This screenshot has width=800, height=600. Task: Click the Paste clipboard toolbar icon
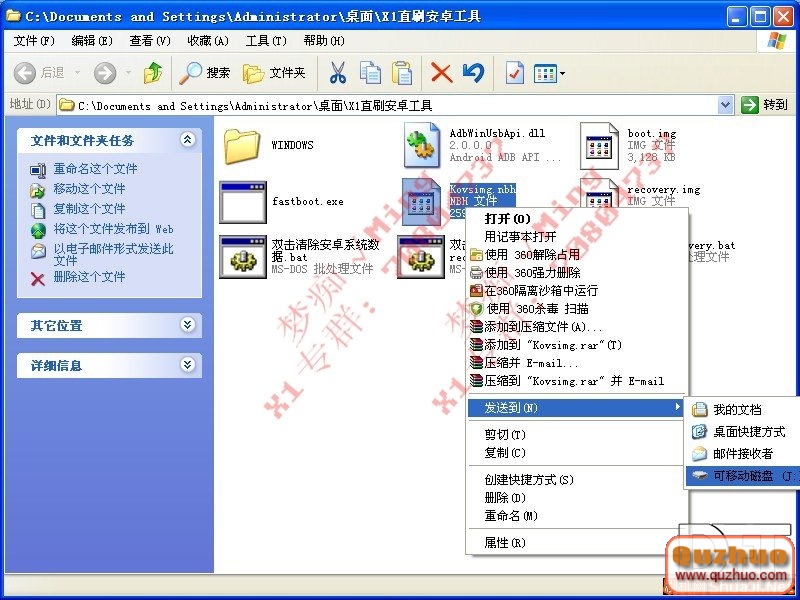[403, 73]
